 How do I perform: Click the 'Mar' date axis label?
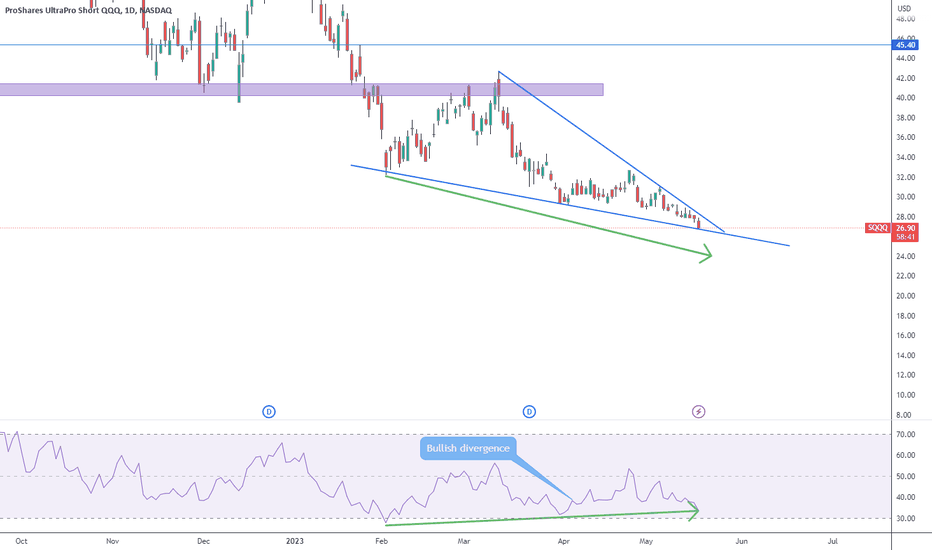pyautogui.click(x=464, y=541)
